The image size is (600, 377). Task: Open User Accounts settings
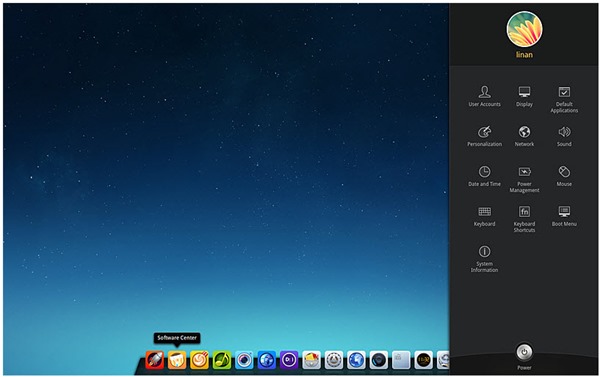coord(484,96)
